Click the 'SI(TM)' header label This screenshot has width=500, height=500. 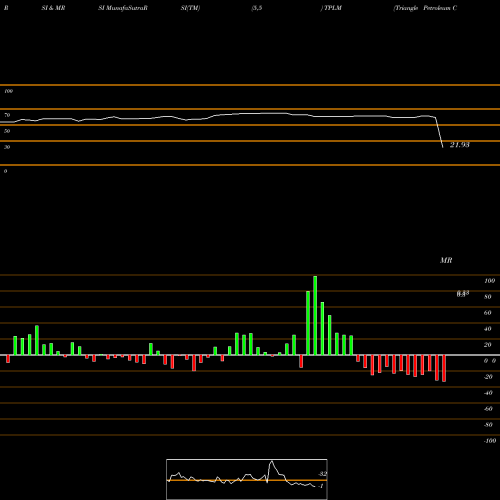pyautogui.click(x=190, y=8)
